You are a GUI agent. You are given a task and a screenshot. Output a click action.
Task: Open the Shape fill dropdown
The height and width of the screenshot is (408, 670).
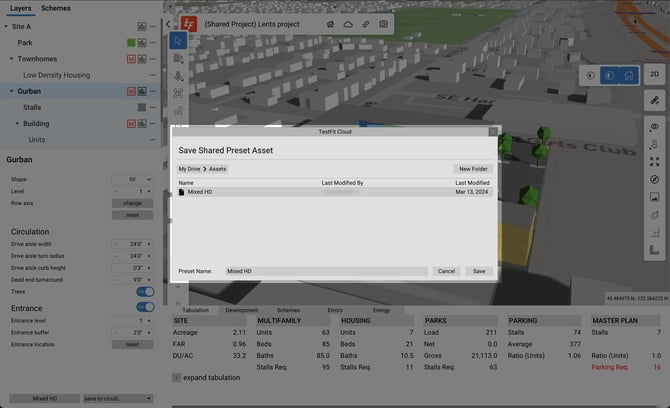click(x=132, y=179)
